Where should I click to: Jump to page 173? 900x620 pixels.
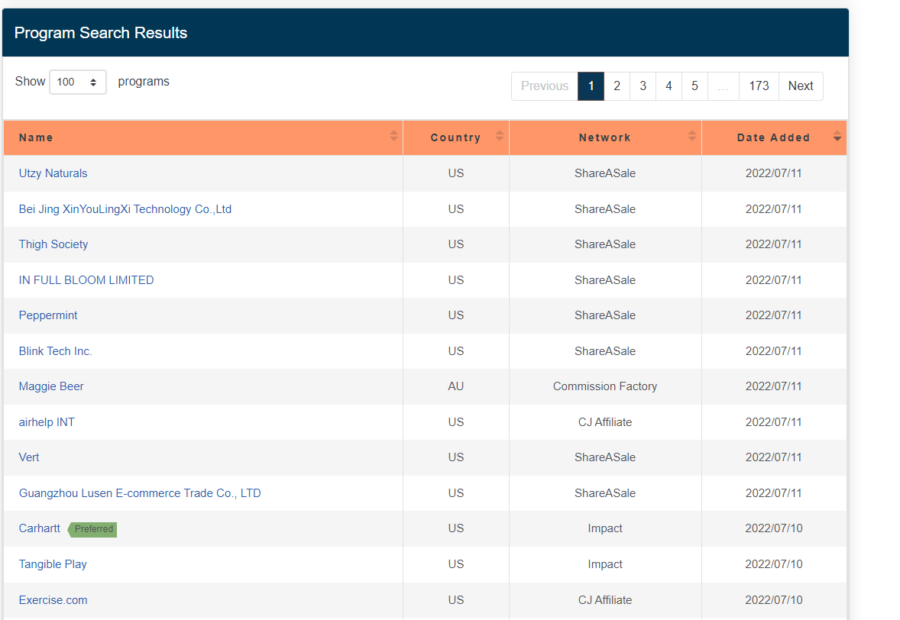pyautogui.click(x=759, y=86)
